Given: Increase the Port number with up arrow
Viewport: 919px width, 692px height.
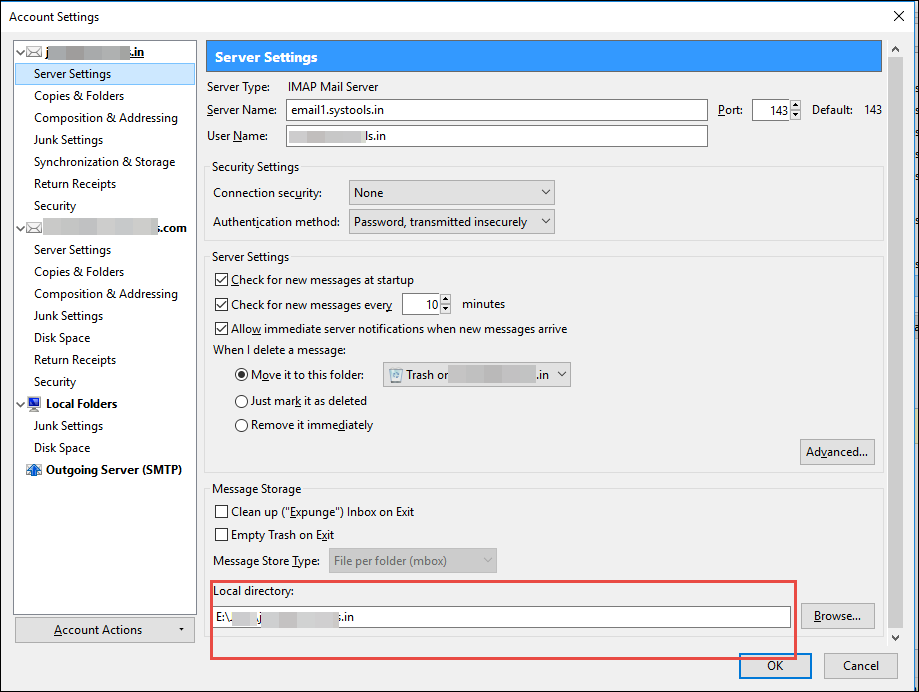Looking at the screenshot, I should [x=795, y=105].
